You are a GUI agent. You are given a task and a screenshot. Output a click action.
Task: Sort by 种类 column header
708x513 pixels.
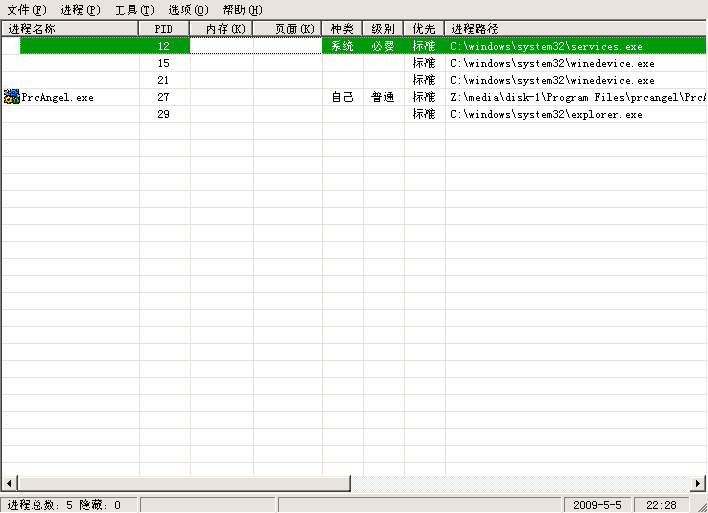342,29
